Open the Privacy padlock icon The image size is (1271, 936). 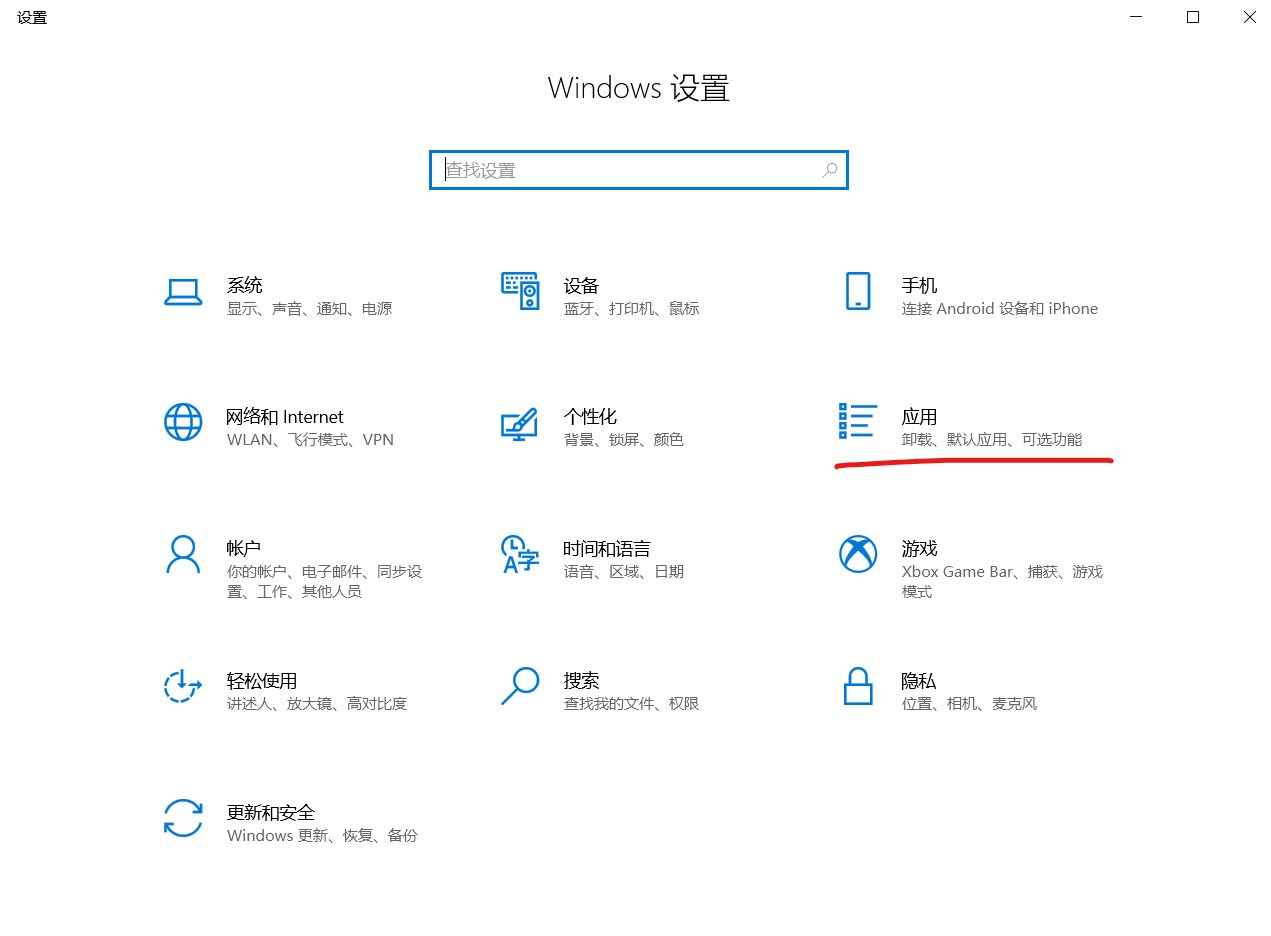coord(857,686)
